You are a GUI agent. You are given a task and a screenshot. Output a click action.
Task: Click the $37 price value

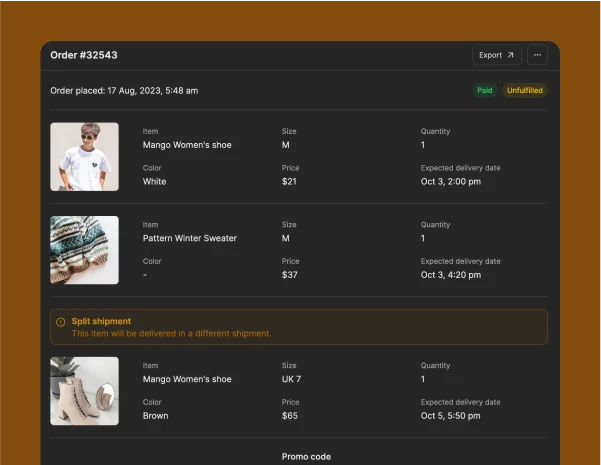[x=289, y=275]
